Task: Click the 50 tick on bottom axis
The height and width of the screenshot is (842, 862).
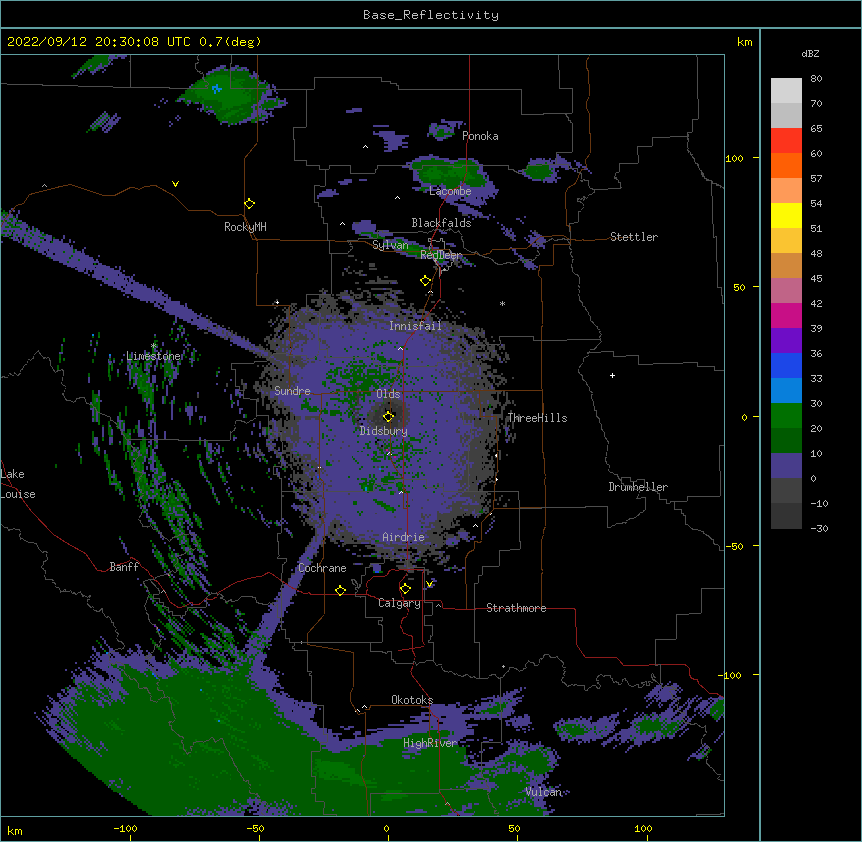Action: 514,828
